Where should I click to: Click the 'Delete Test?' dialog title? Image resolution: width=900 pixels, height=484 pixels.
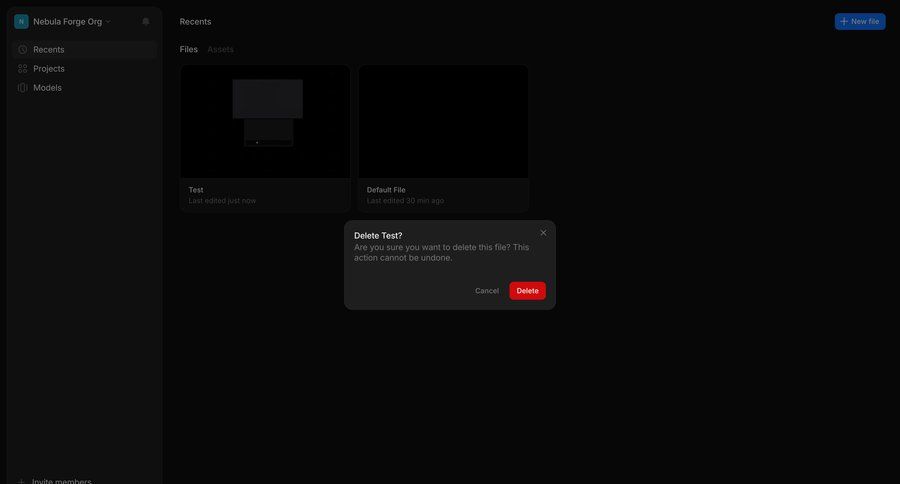pyautogui.click(x=378, y=235)
